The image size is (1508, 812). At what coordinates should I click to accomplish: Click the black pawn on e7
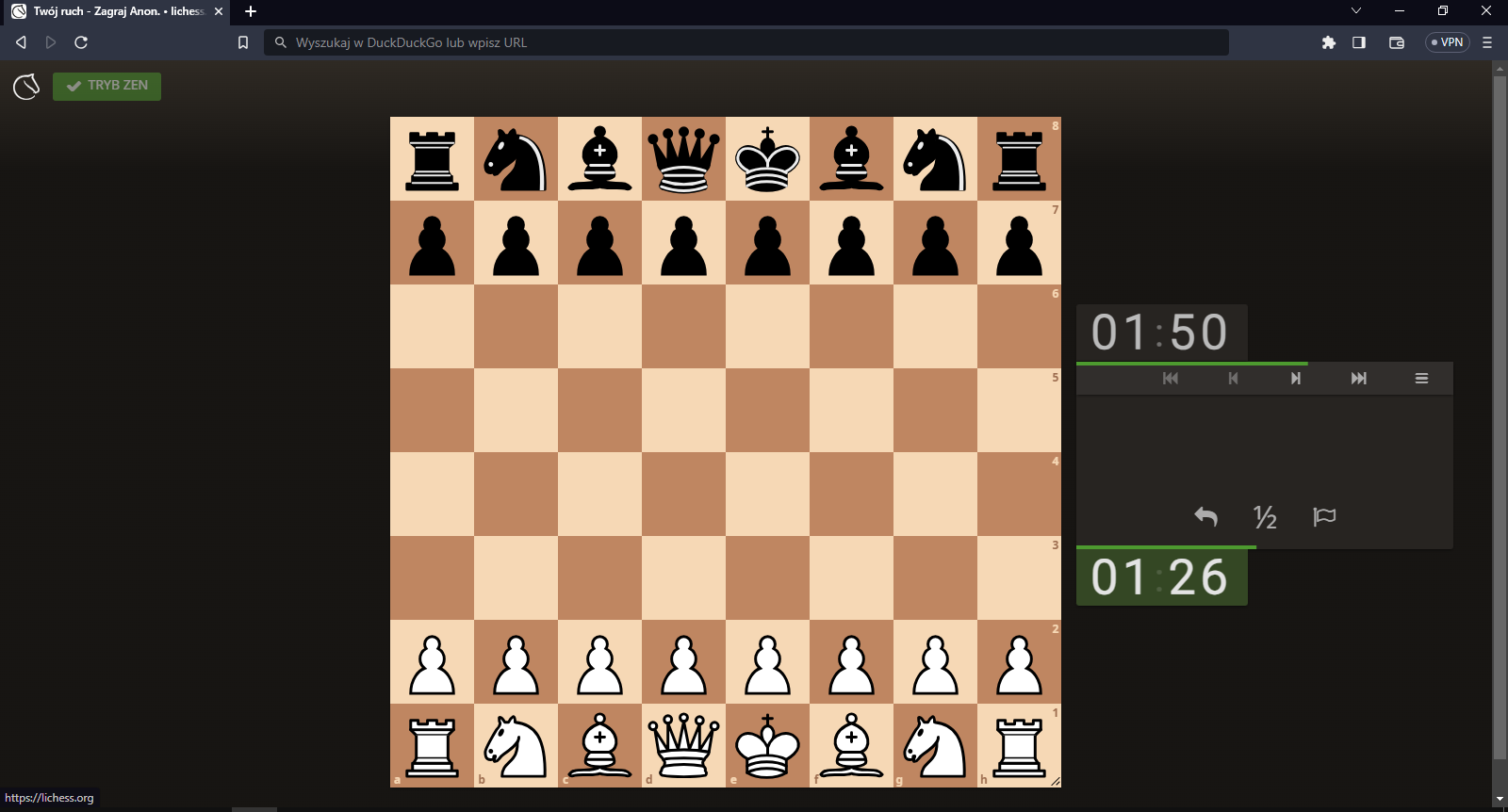767,242
